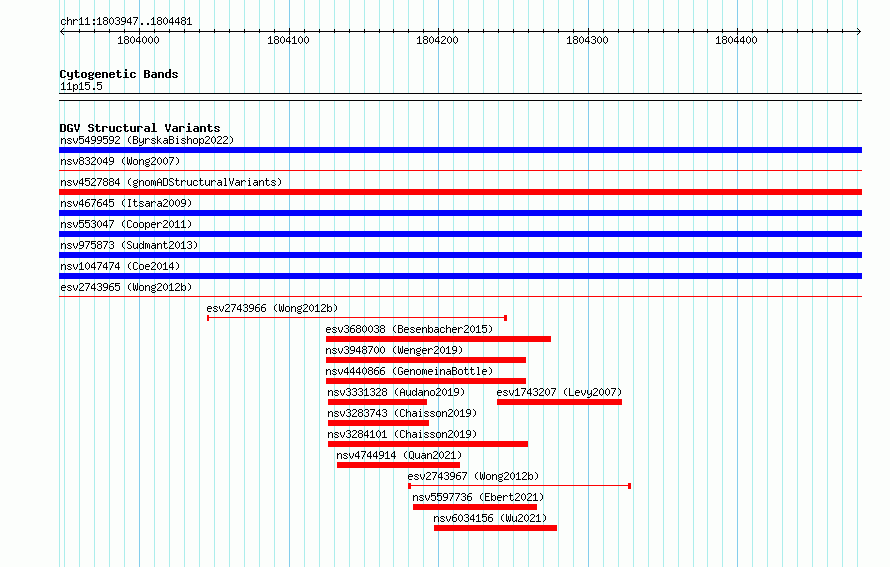Click the Cytogenetic Bands track title
Screen dimensions: 890x567
[119, 74]
